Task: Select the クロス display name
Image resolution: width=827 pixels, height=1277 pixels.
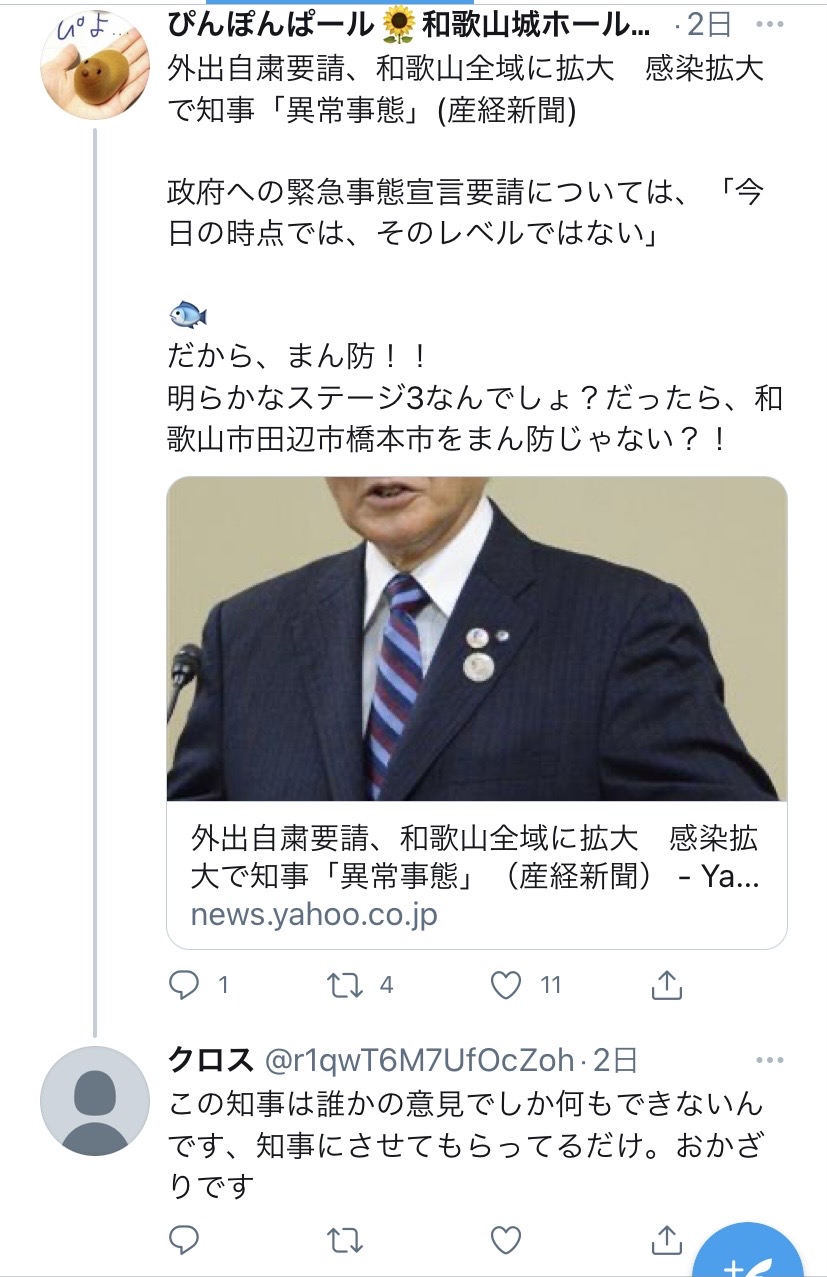Action: pos(209,1060)
